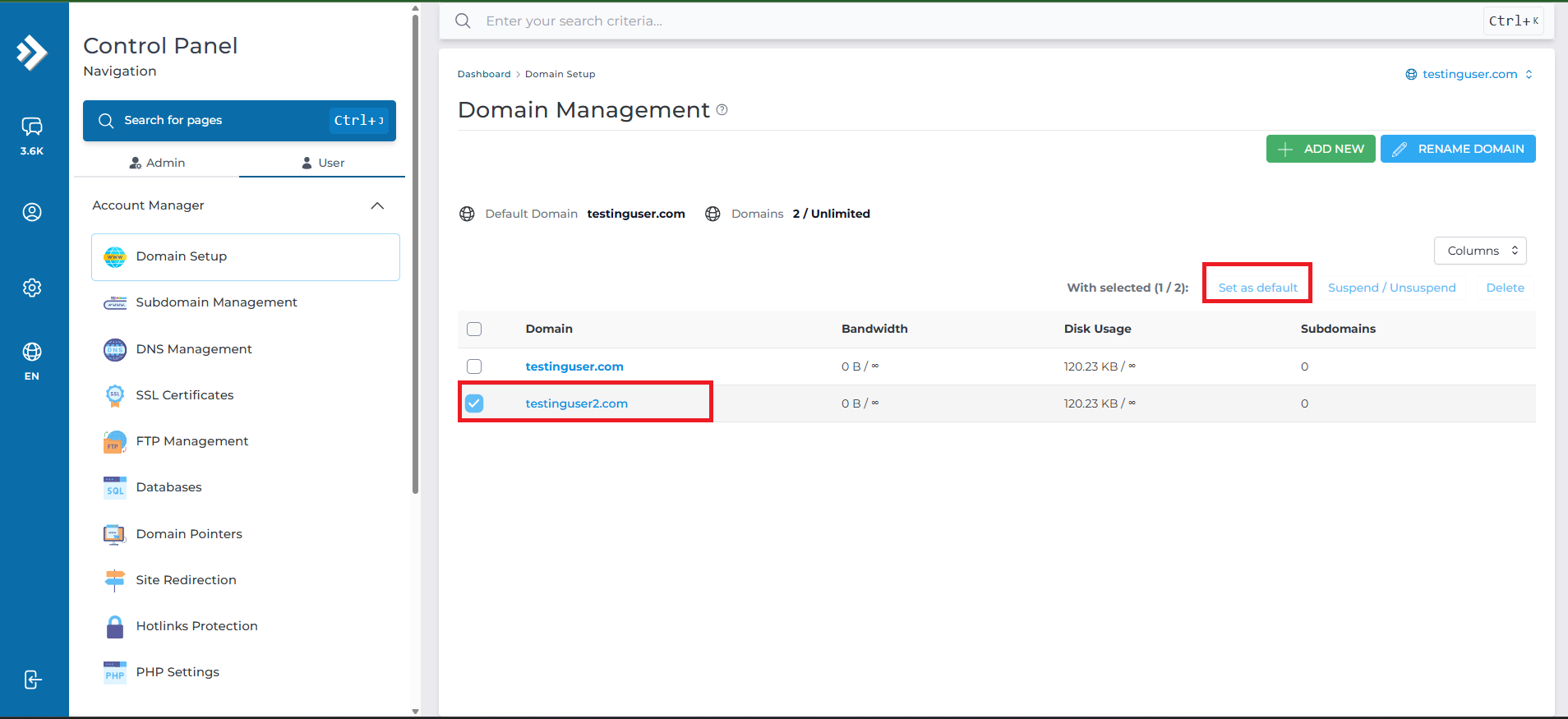This screenshot has width=1568, height=719.
Task: Click the magnifier in Search for pages
Action: pos(106,121)
